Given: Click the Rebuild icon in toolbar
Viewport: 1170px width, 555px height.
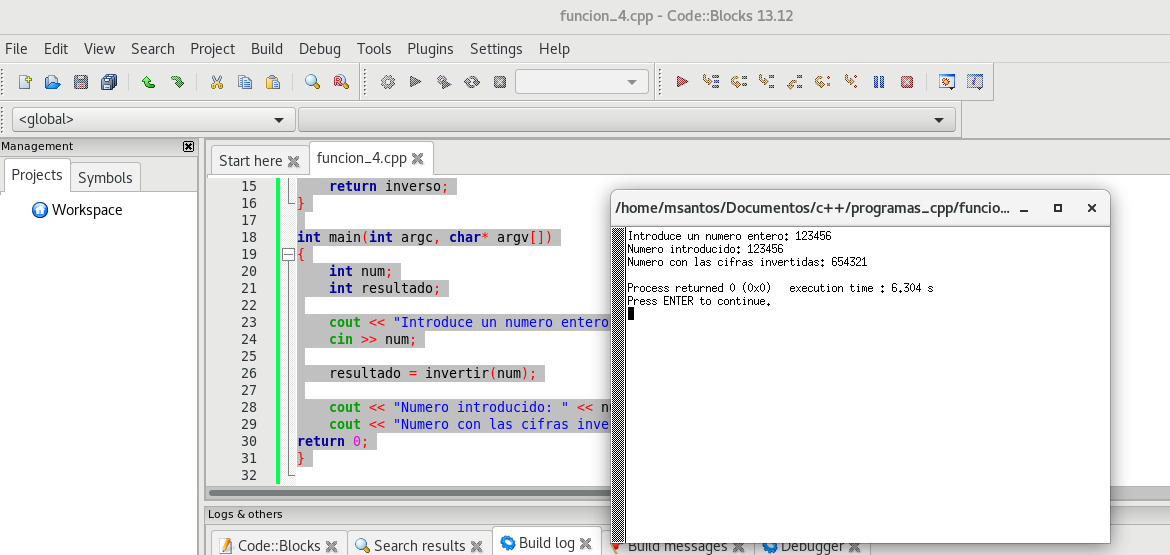Looking at the screenshot, I should click(x=472, y=82).
